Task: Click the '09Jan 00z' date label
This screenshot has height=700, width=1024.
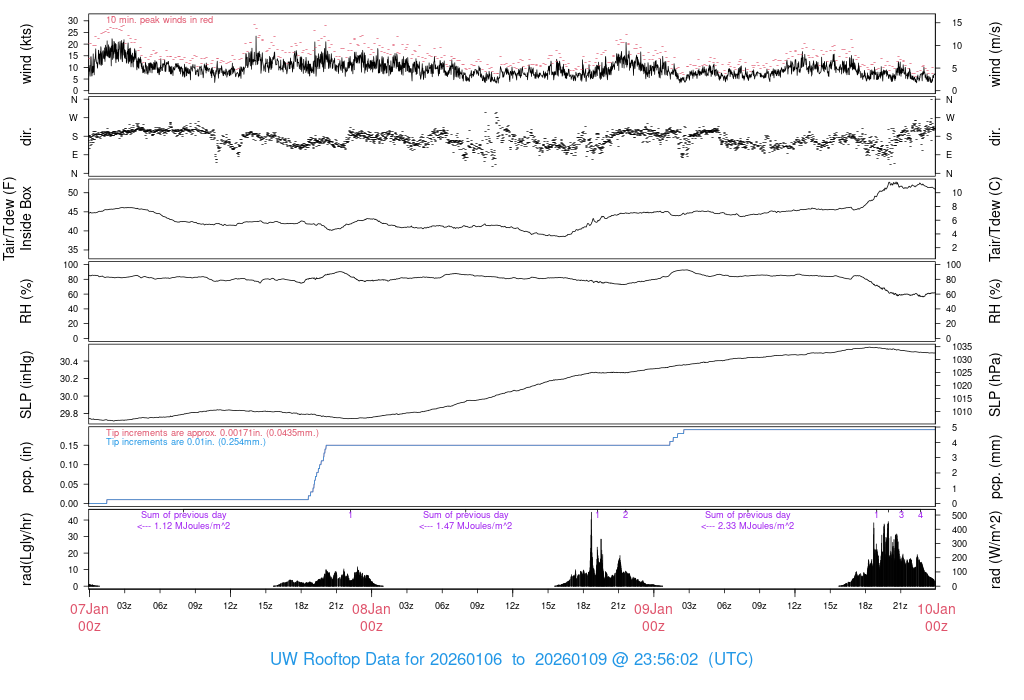Action: click(x=654, y=618)
